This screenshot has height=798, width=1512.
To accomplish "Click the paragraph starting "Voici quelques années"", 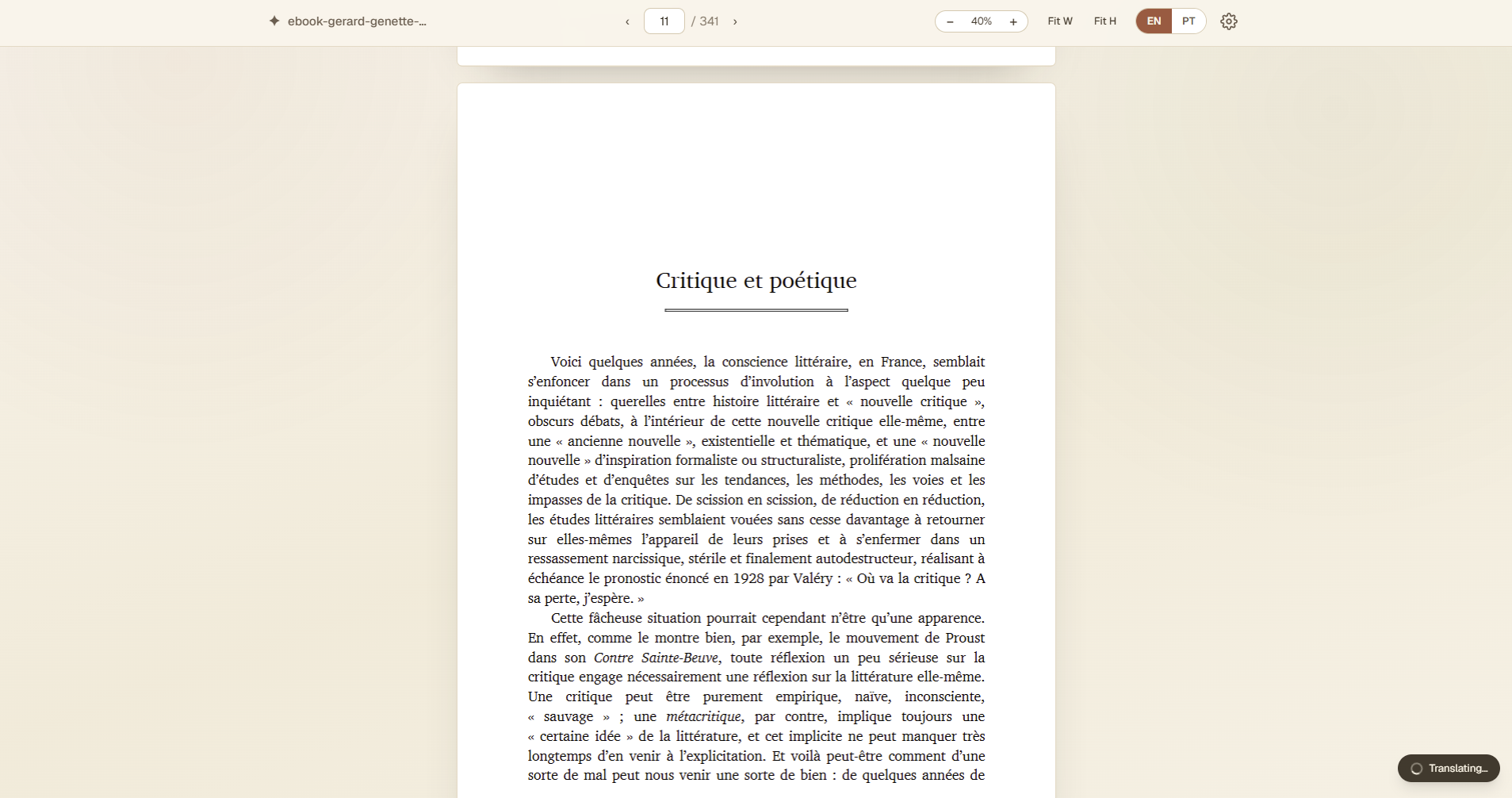I will [756, 480].
